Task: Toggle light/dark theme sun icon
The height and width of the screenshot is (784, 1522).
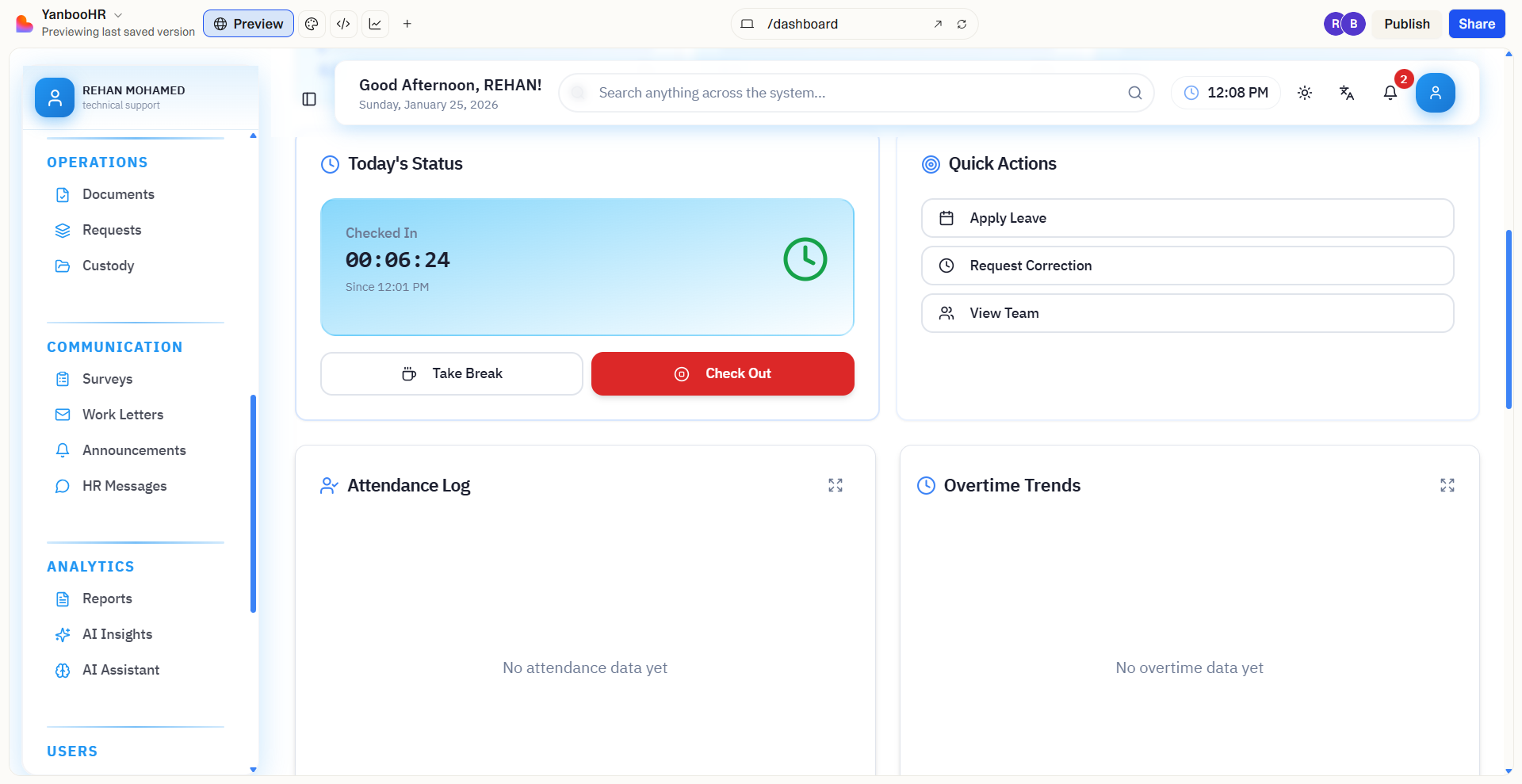Action: click(1305, 93)
